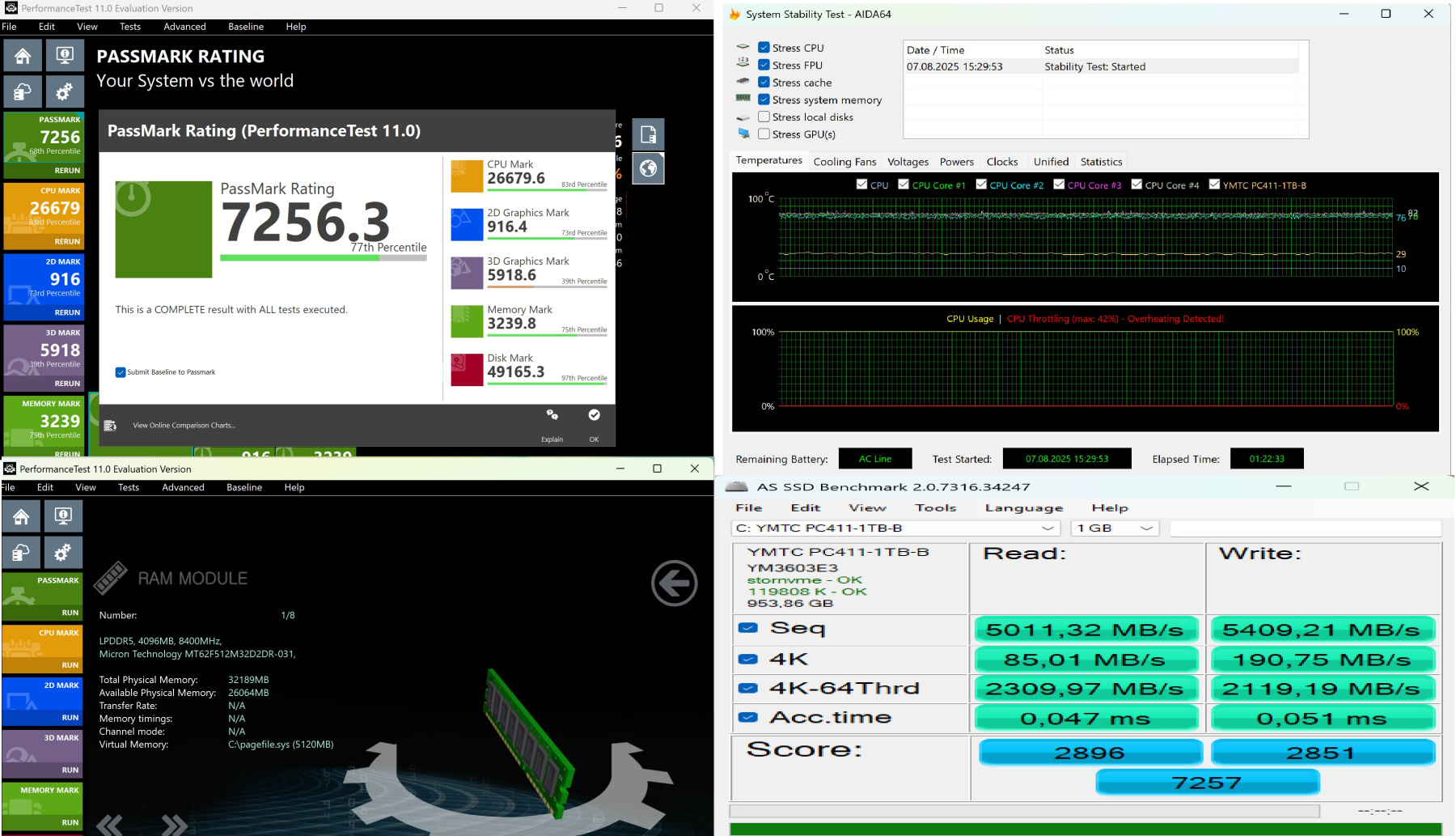
Task: Enable the Stress GPU(s) checkbox
Action: coord(764,134)
